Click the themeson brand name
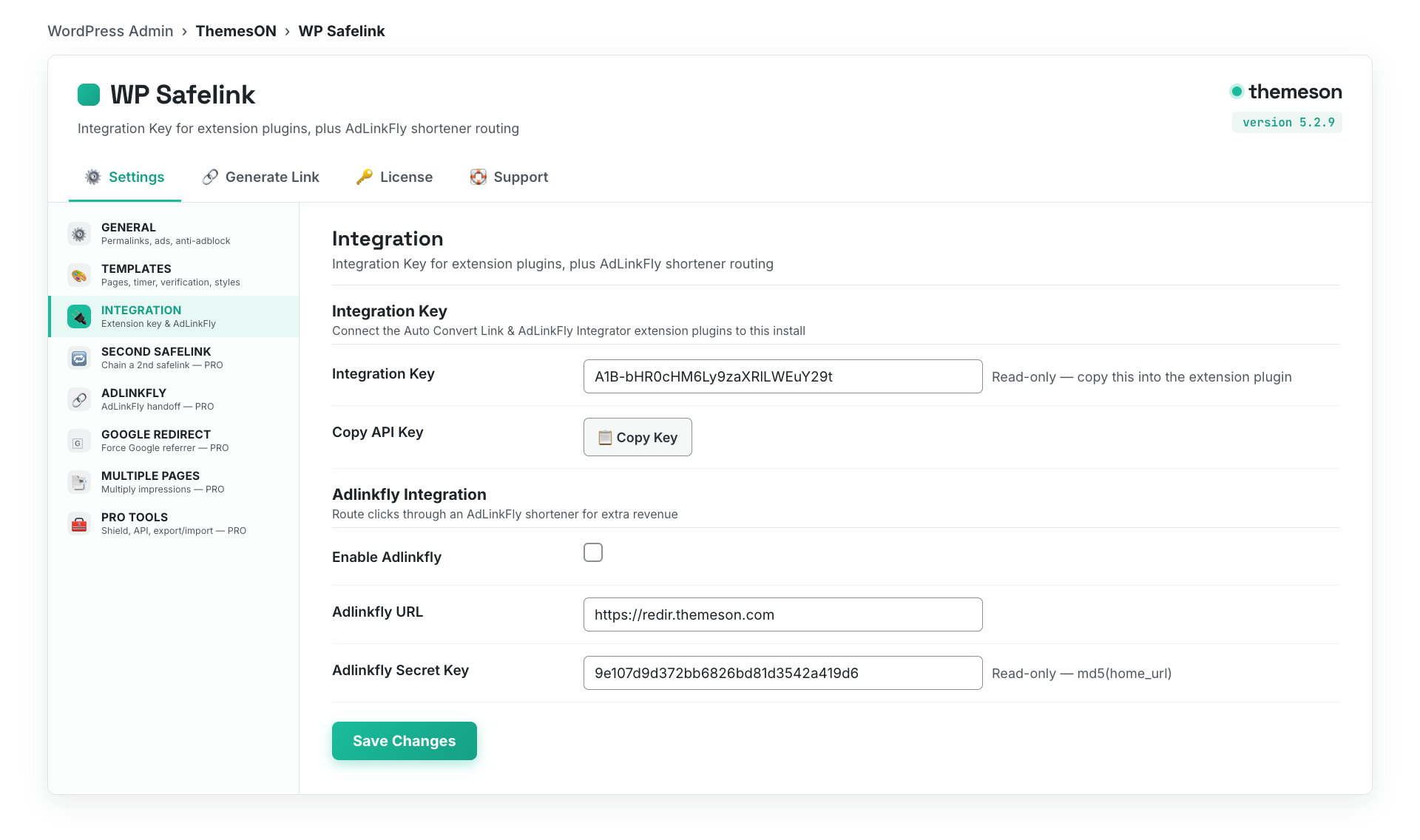Screen dimensions: 1420x840 1295,92
